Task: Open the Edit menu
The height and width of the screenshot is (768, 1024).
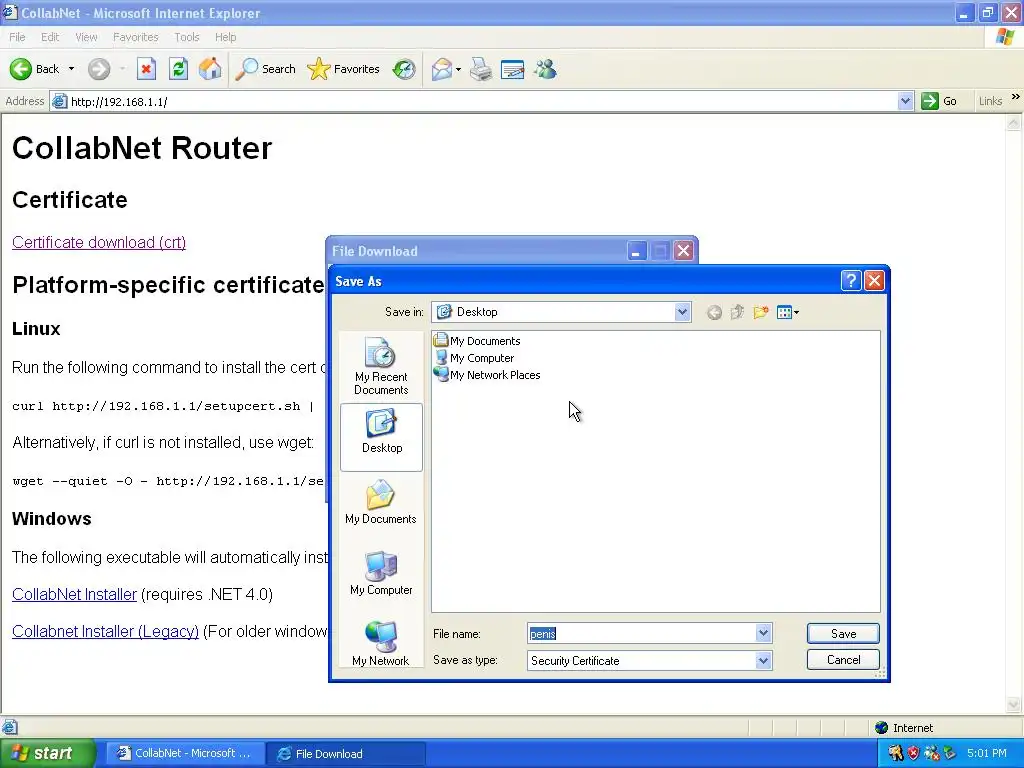Action: 50,37
